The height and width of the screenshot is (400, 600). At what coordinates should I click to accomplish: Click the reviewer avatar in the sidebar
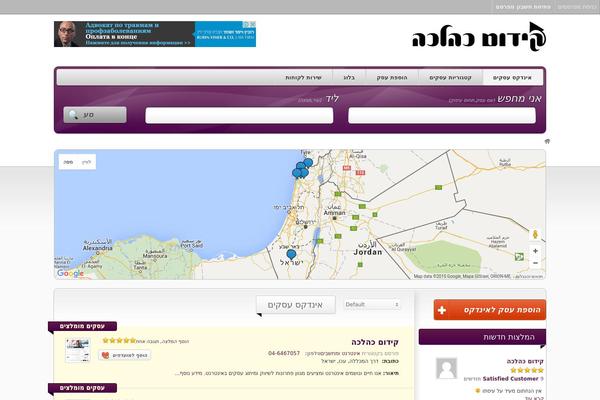[447, 368]
